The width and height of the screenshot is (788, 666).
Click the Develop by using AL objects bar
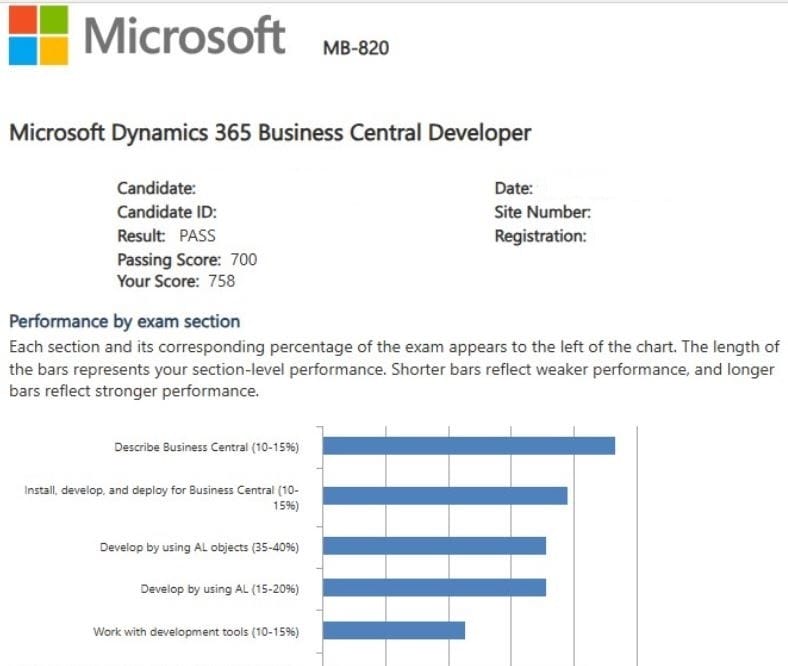point(434,546)
